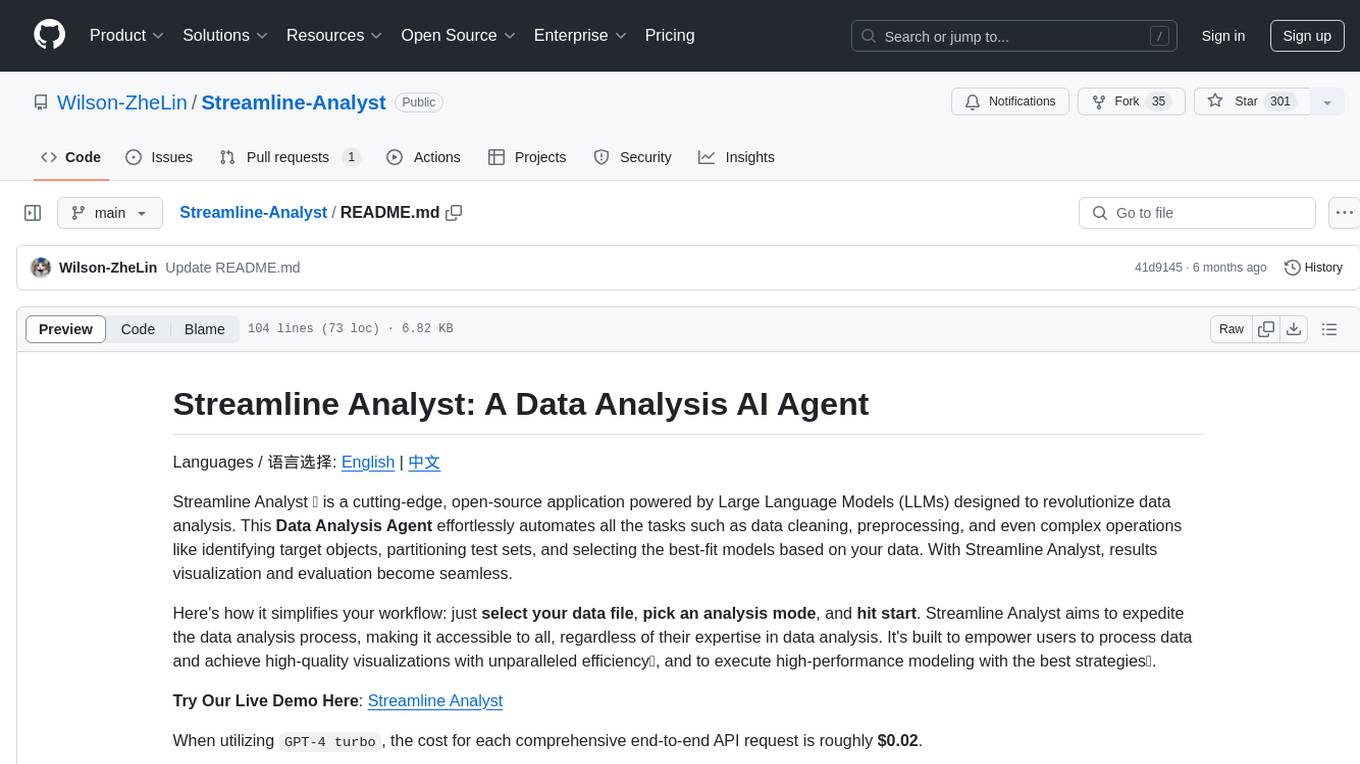Open the 中文 language link
This screenshot has width=1360, height=764.
click(x=424, y=462)
